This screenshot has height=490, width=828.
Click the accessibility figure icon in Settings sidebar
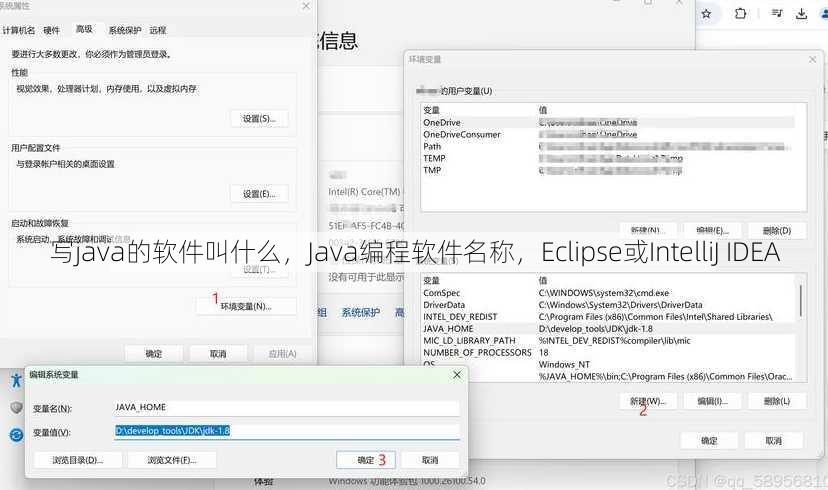pyautogui.click(x=16, y=379)
